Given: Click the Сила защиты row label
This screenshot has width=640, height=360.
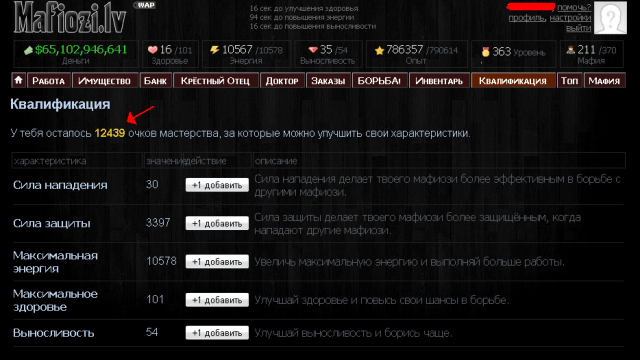Looking at the screenshot, I should (x=51, y=223).
